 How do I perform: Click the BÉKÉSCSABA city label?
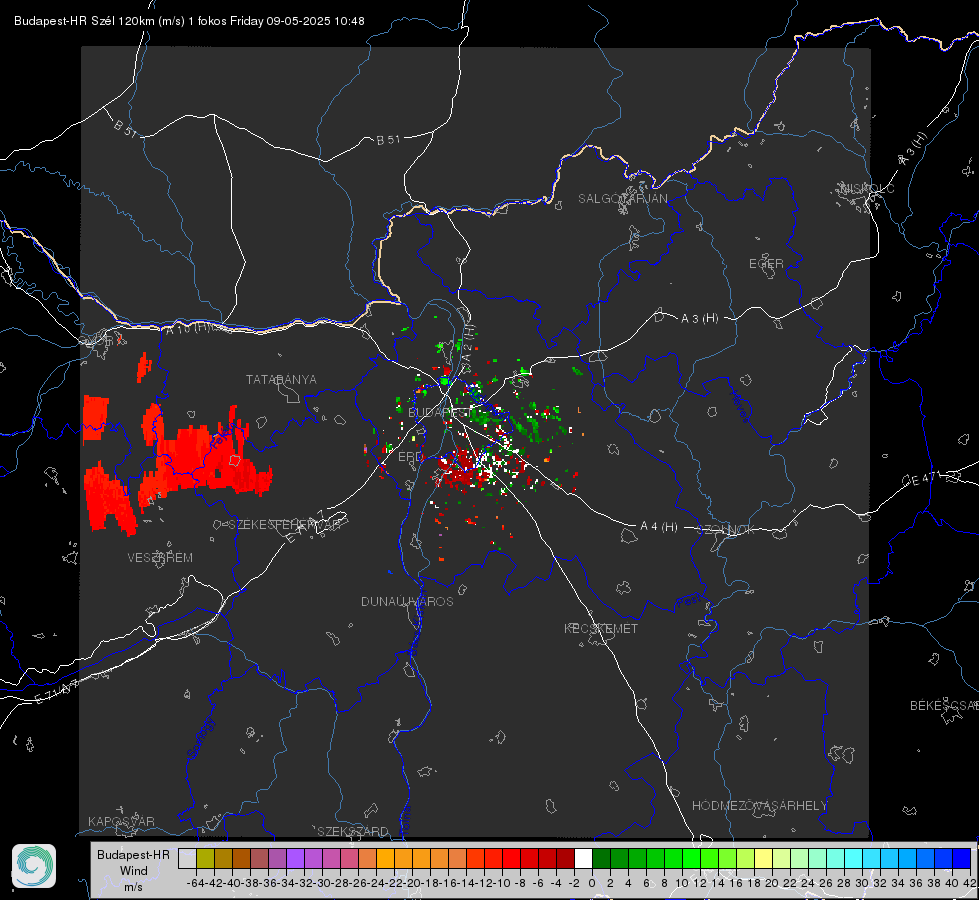944,705
